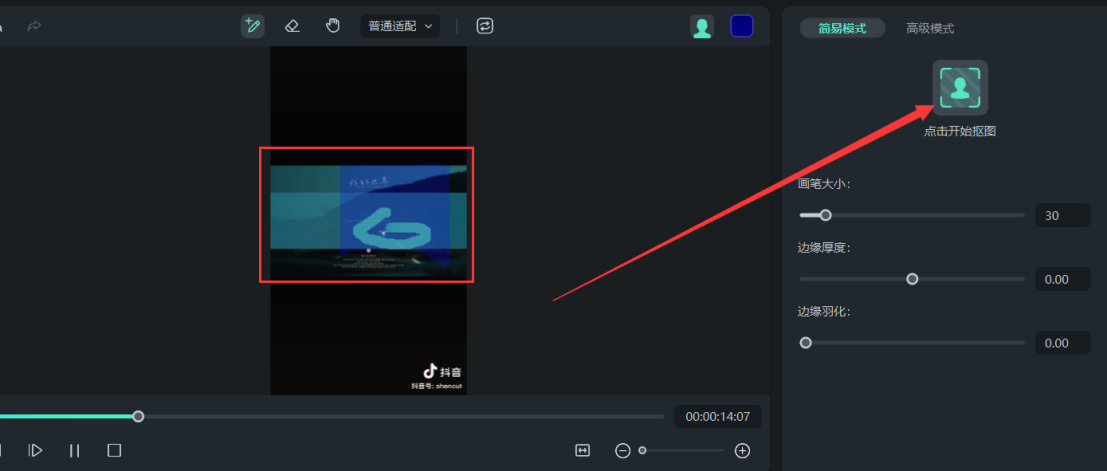1107x471 pixels.
Task: Select the eraser tool
Action: coord(292,26)
